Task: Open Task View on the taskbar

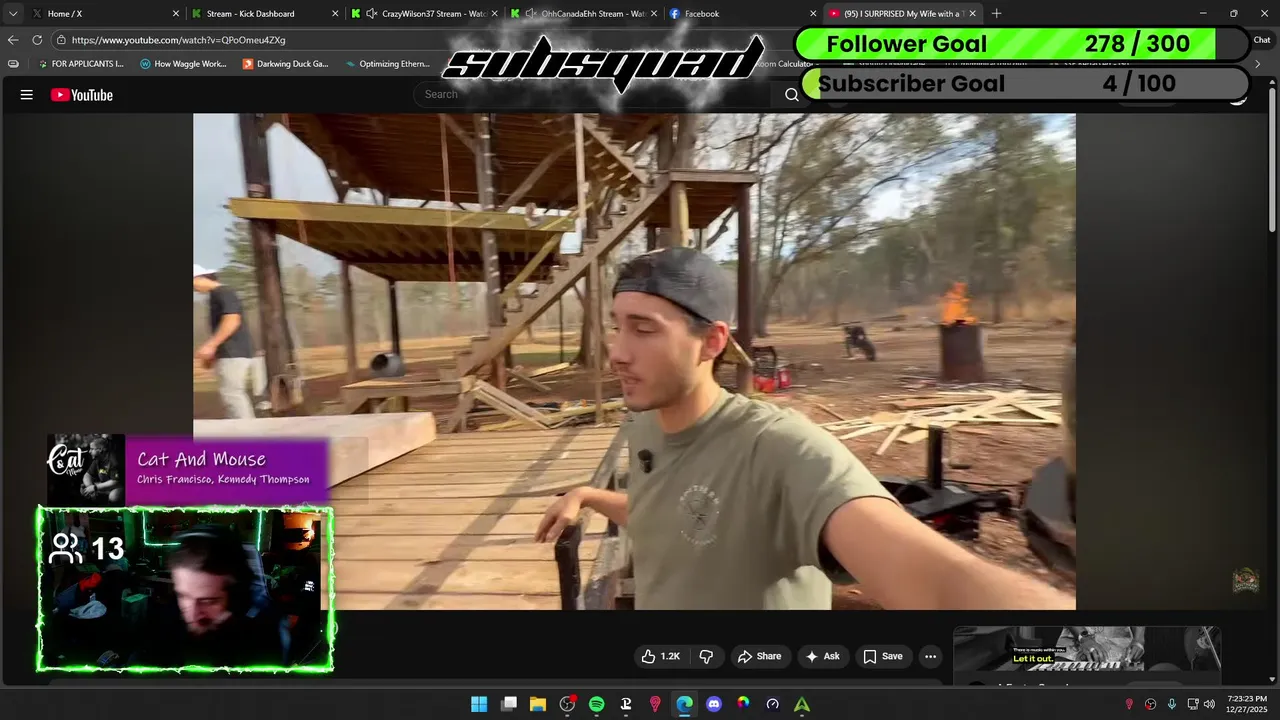Action: pos(509,704)
